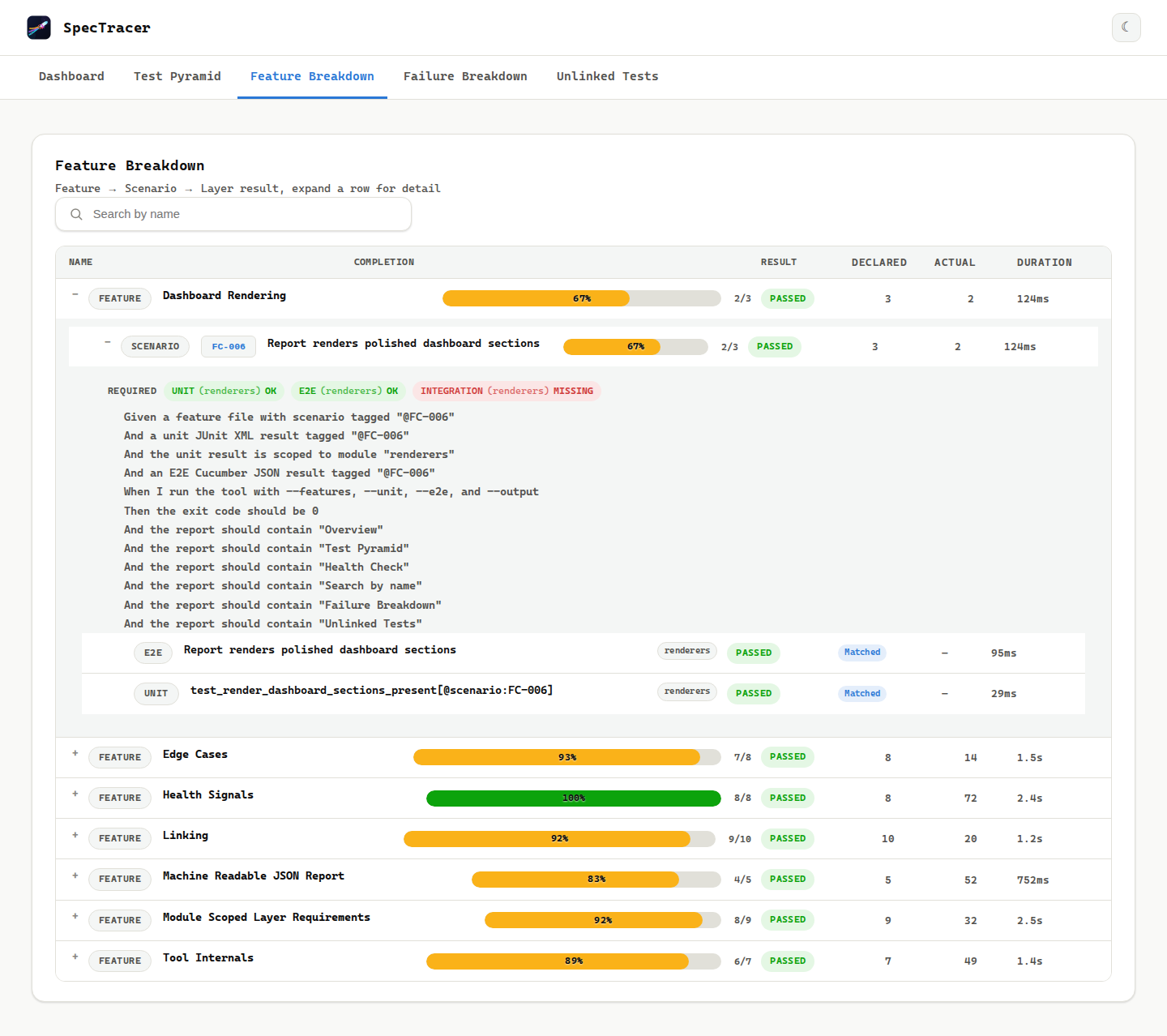Open the Unlinked Tests tab
This screenshot has height=1036, width=1167.
click(x=607, y=76)
